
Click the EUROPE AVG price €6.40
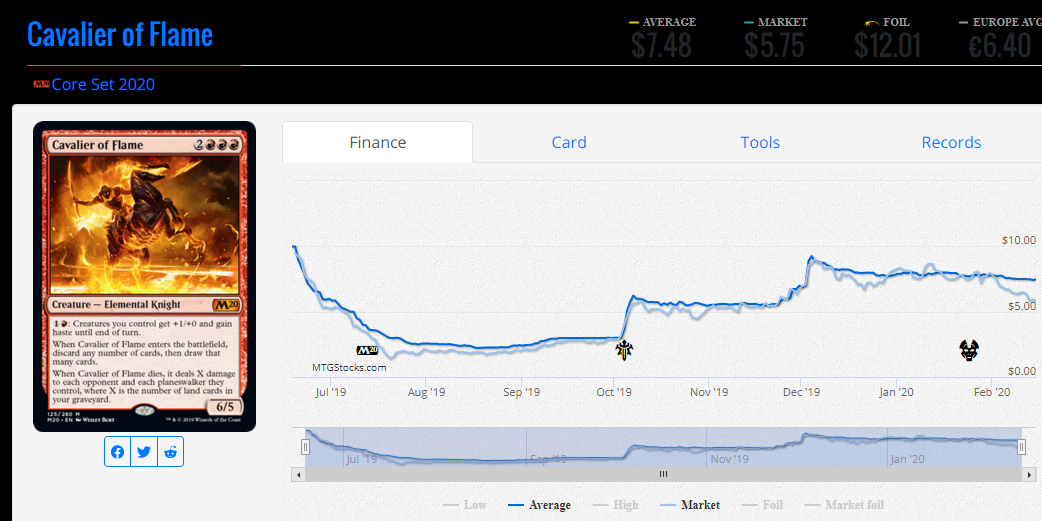tap(999, 45)
